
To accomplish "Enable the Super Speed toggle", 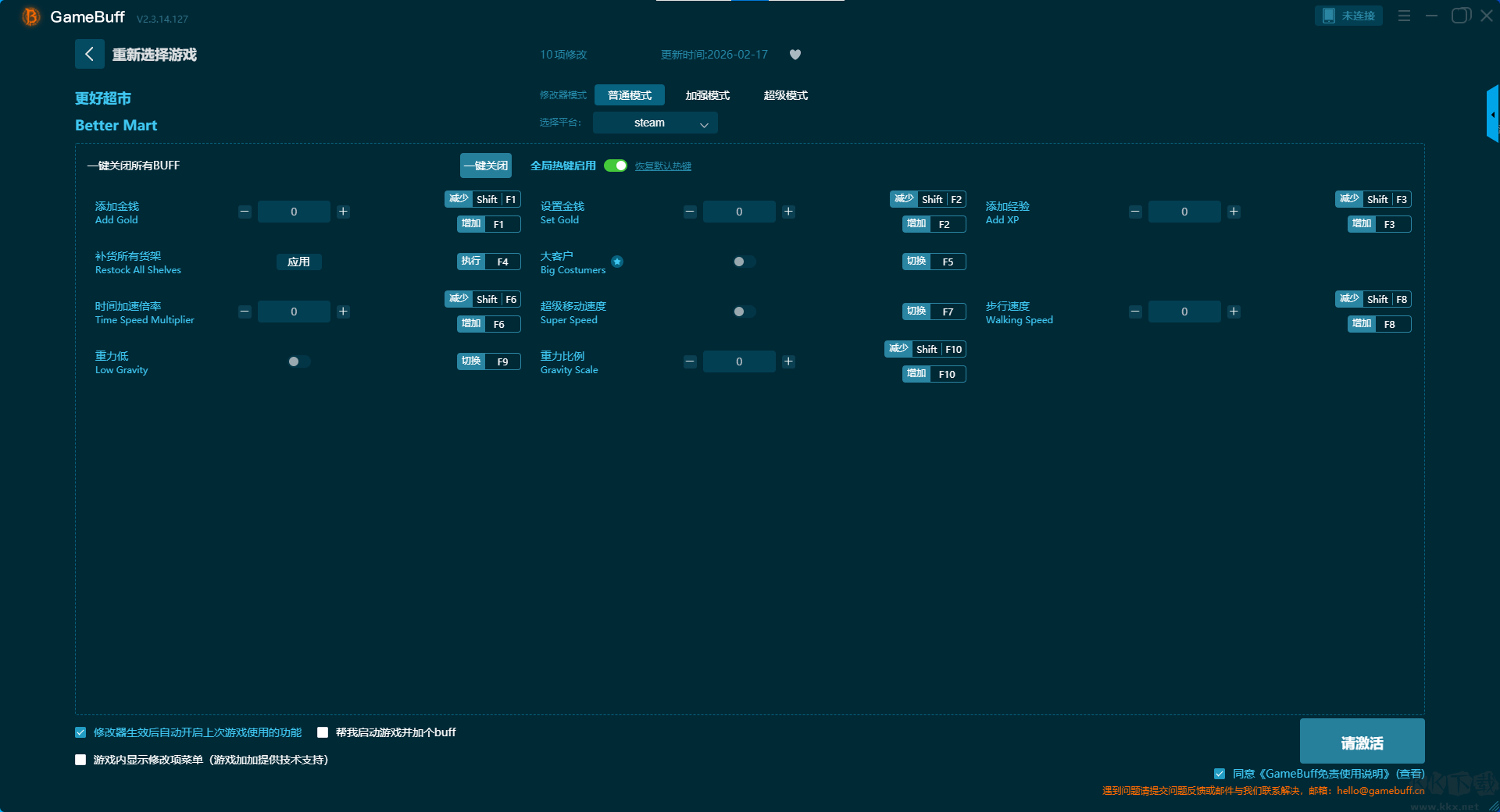I will point(744,312).
